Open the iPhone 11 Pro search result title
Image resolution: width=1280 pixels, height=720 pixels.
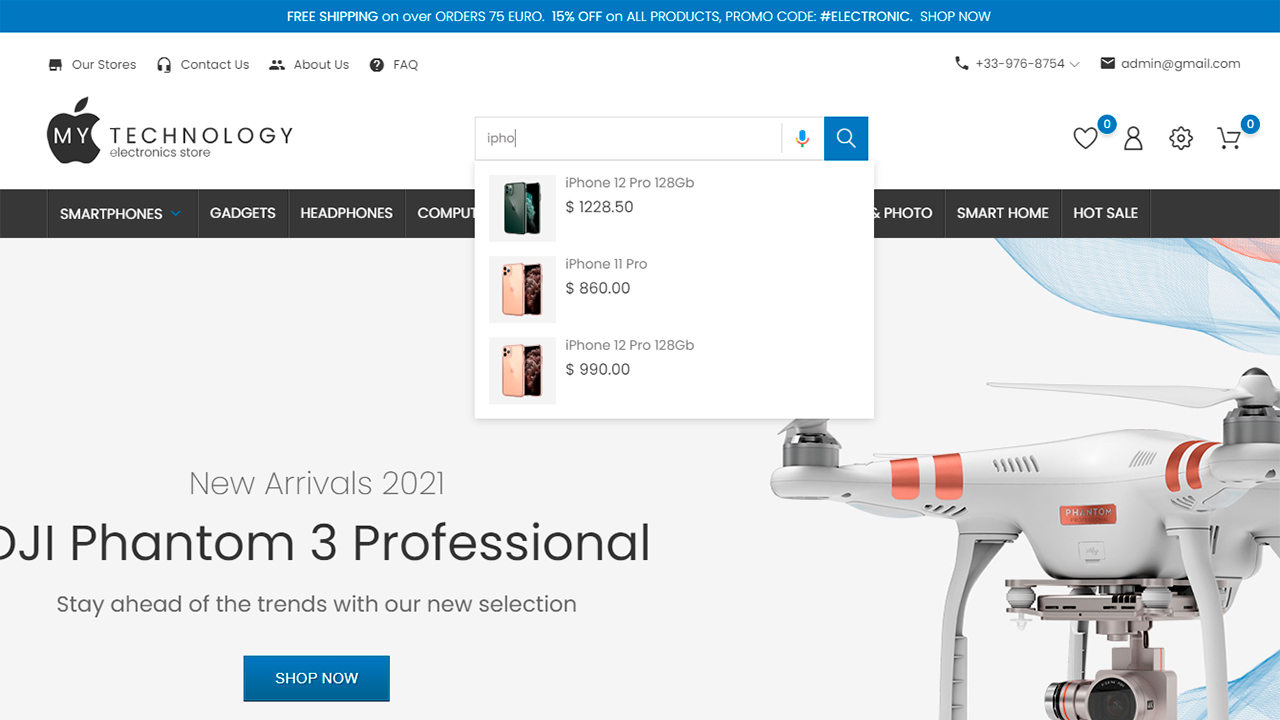point(606,264)
